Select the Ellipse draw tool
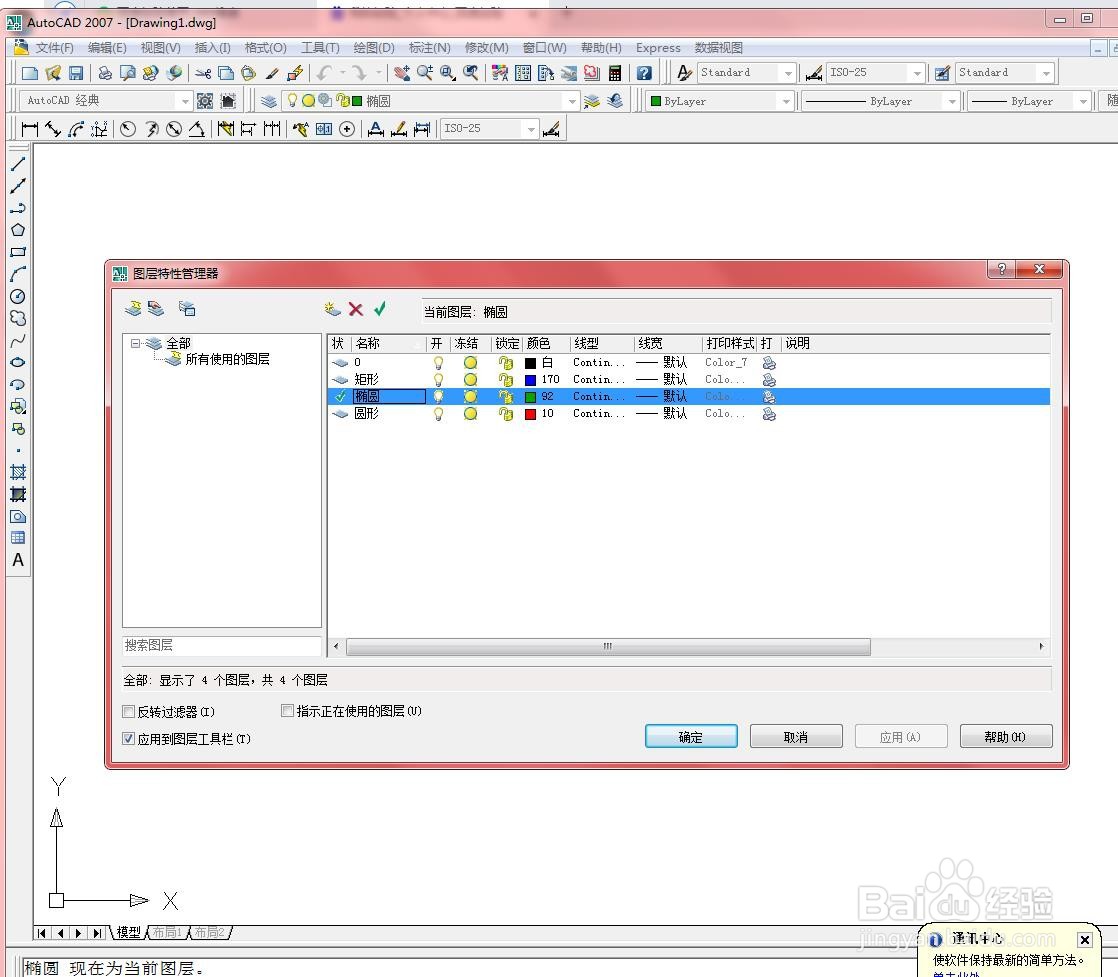The image size is (1118, 977). [x=18, y=362]
